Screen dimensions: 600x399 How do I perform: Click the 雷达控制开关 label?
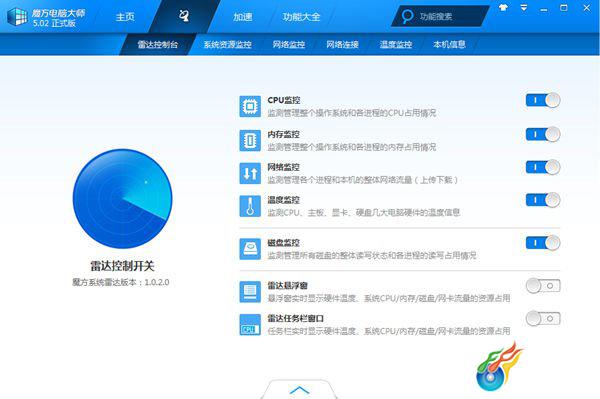(122, 265)
